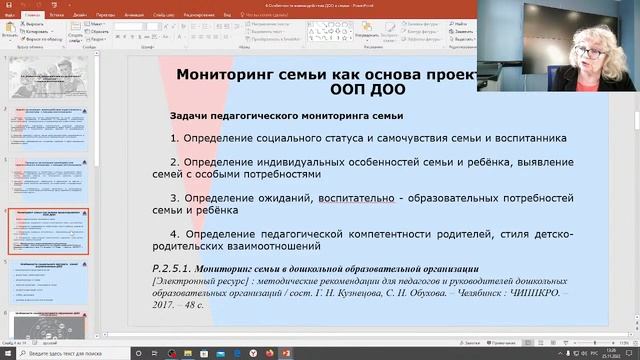Open the Section (Раздел) dropdown
Image resolution: width=640 pixels, height=360 pixels.
[96, 39]
